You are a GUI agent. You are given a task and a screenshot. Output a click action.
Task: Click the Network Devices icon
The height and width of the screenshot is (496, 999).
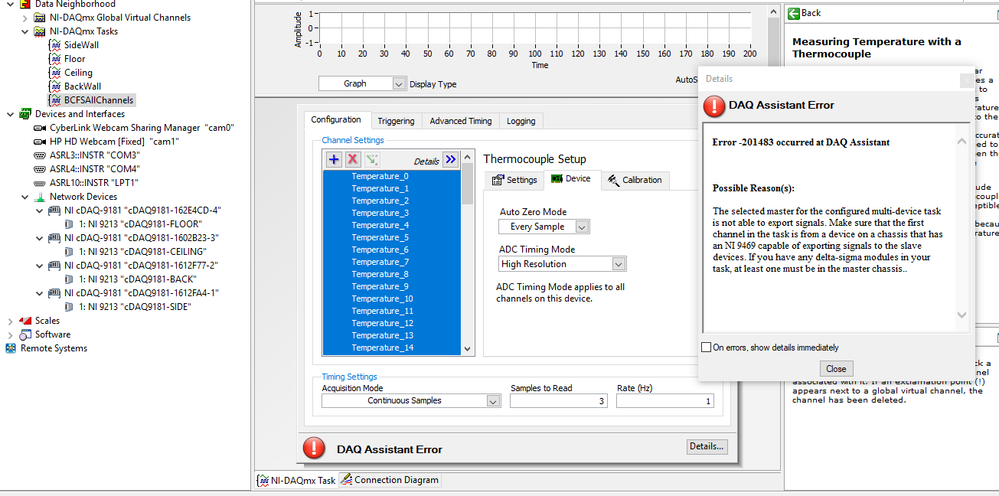[40, 197]
